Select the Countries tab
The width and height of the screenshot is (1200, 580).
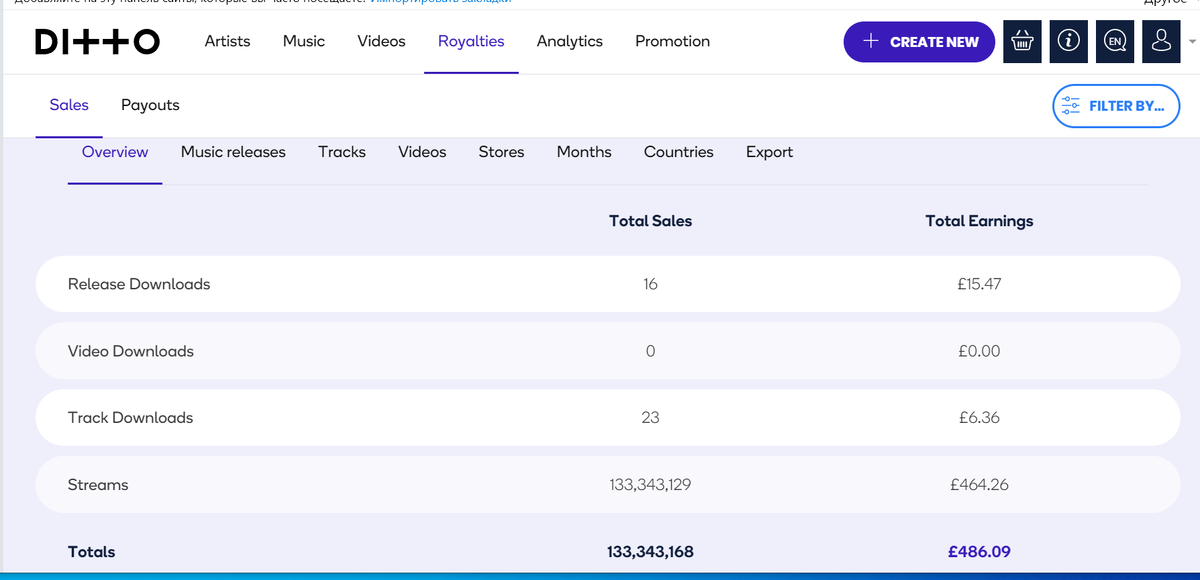pyautogui.click(x=678, y=152)
